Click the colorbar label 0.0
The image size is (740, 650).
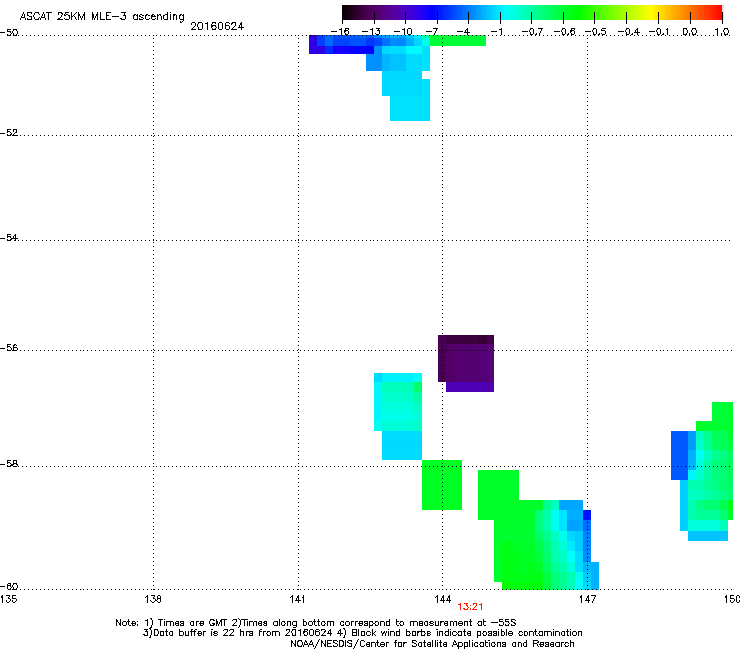click(x=690, y=32)
